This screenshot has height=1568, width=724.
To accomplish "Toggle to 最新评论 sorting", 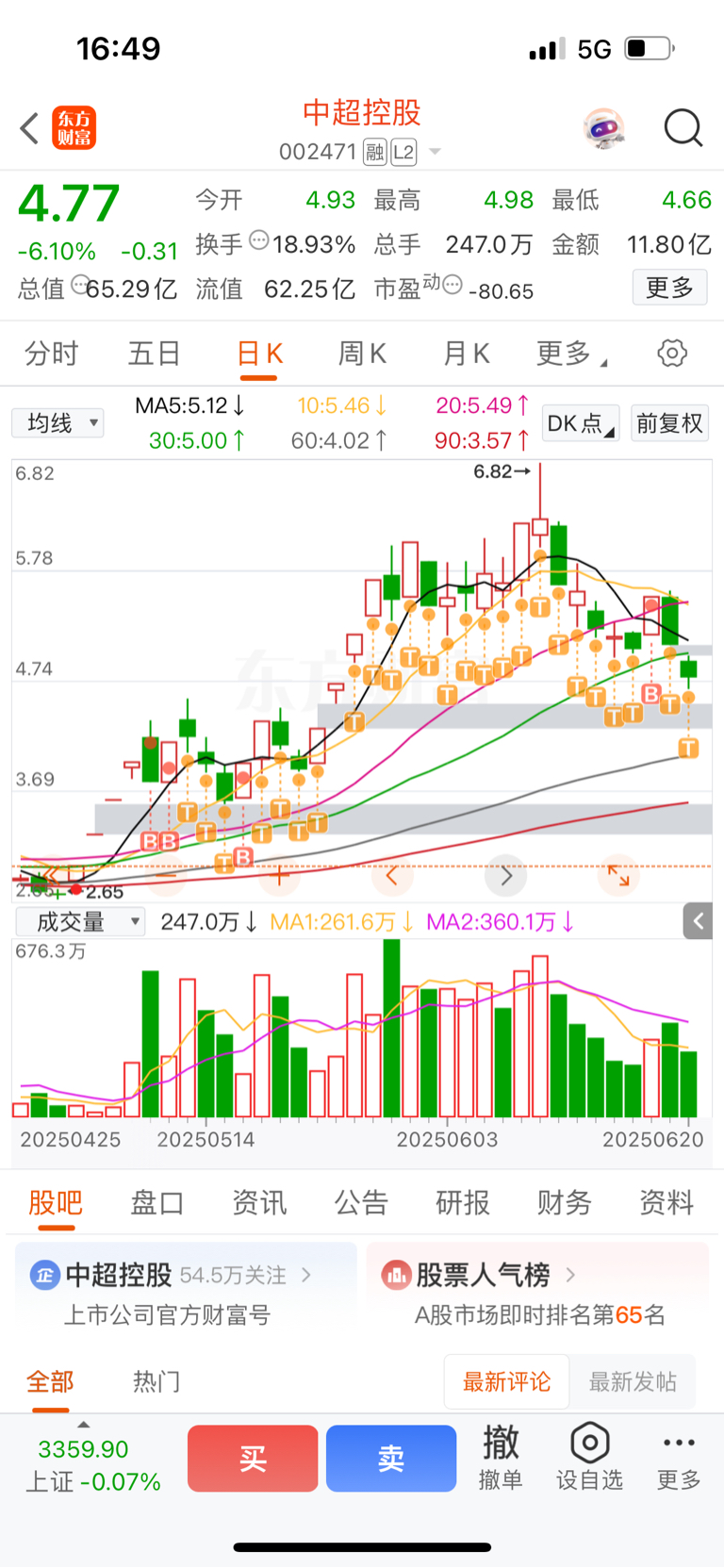I will pos(506,1381).
